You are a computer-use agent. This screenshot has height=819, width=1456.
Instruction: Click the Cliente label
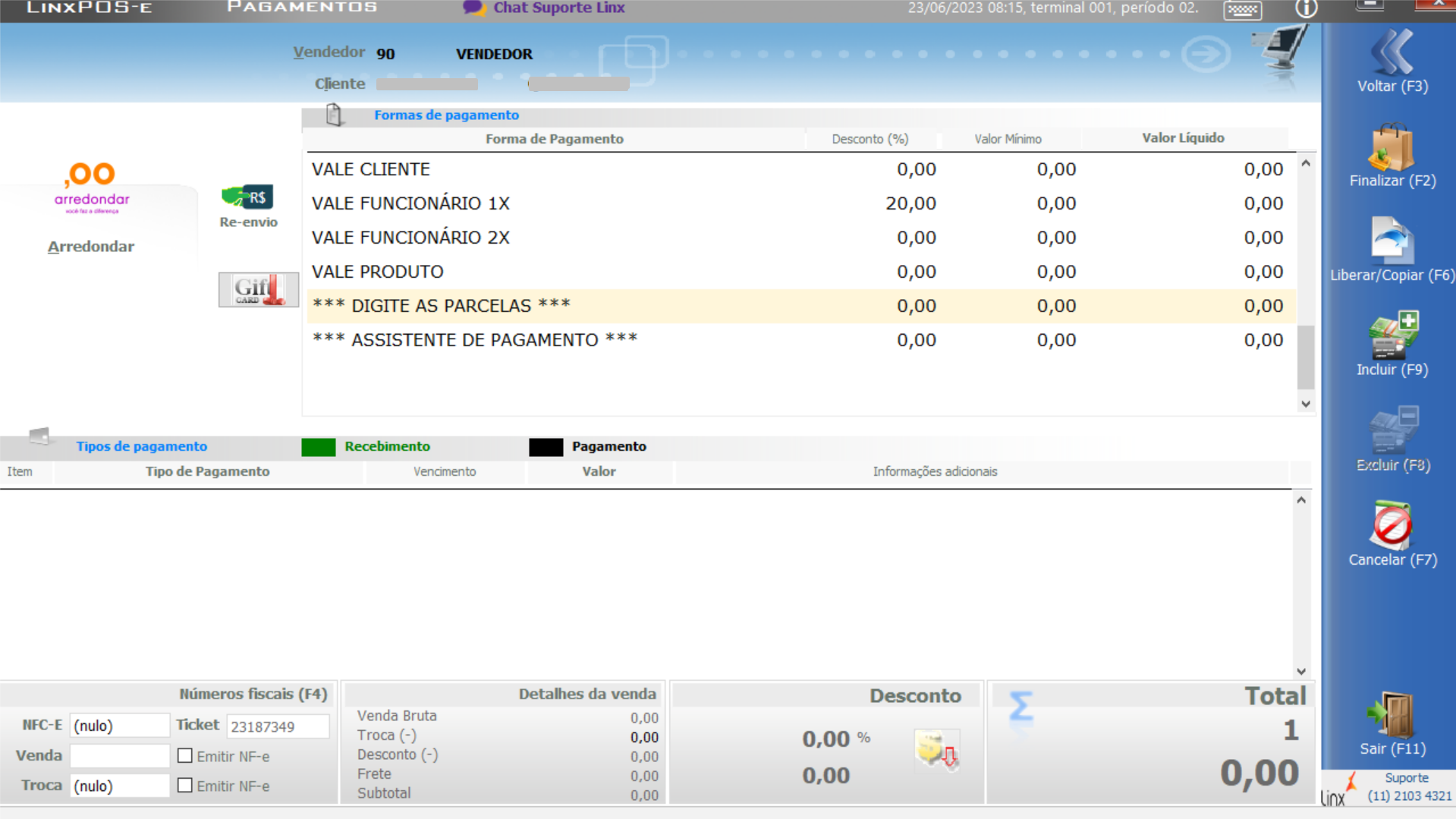(340, 83)
